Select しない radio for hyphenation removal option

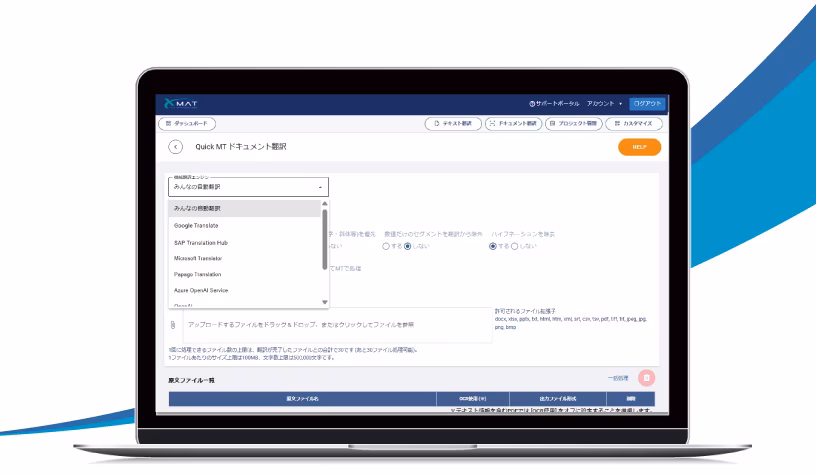pyautogui.click(x=515, y=246)
